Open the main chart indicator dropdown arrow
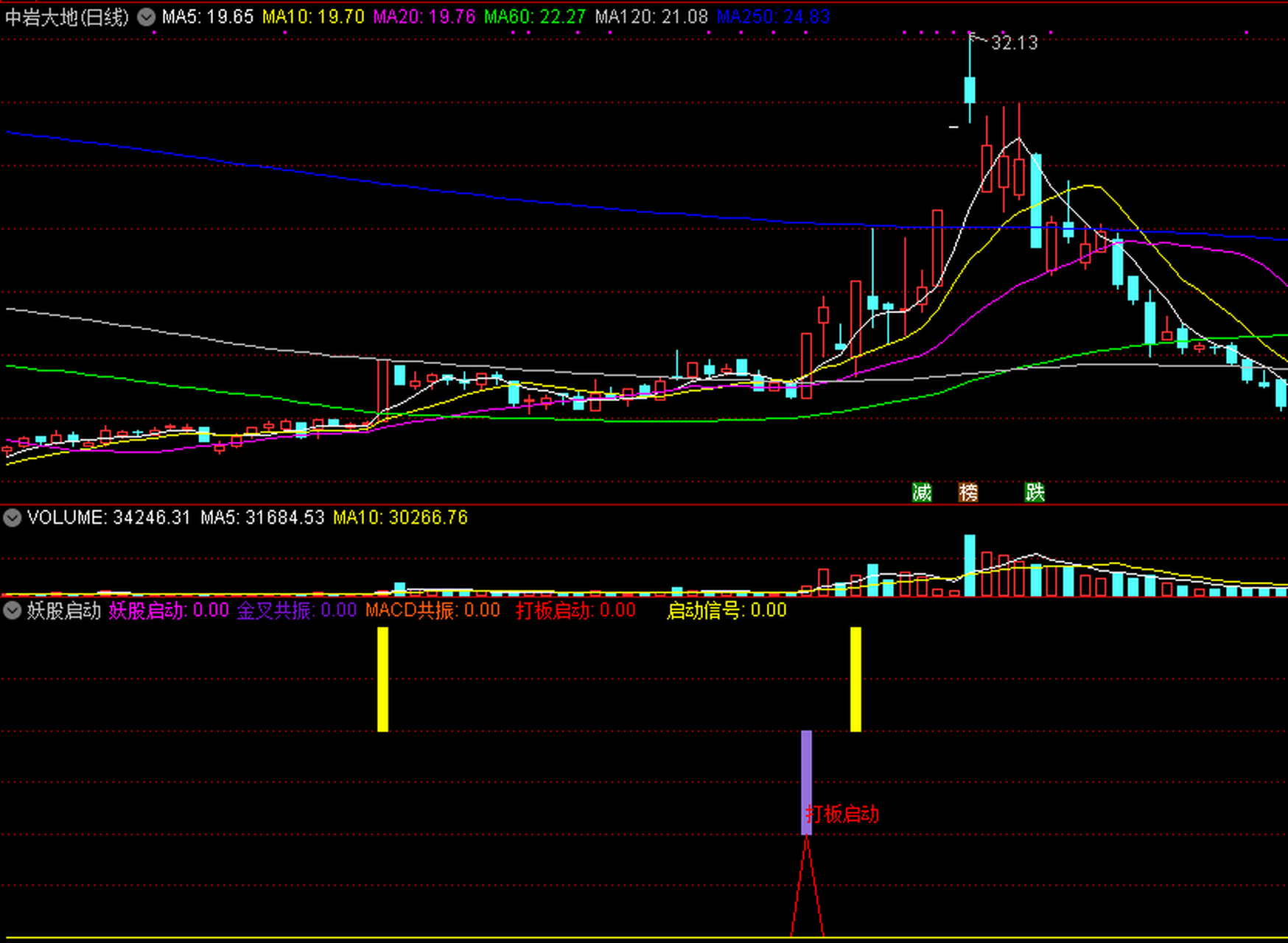The image size is (1288, 943). [147, 17]
